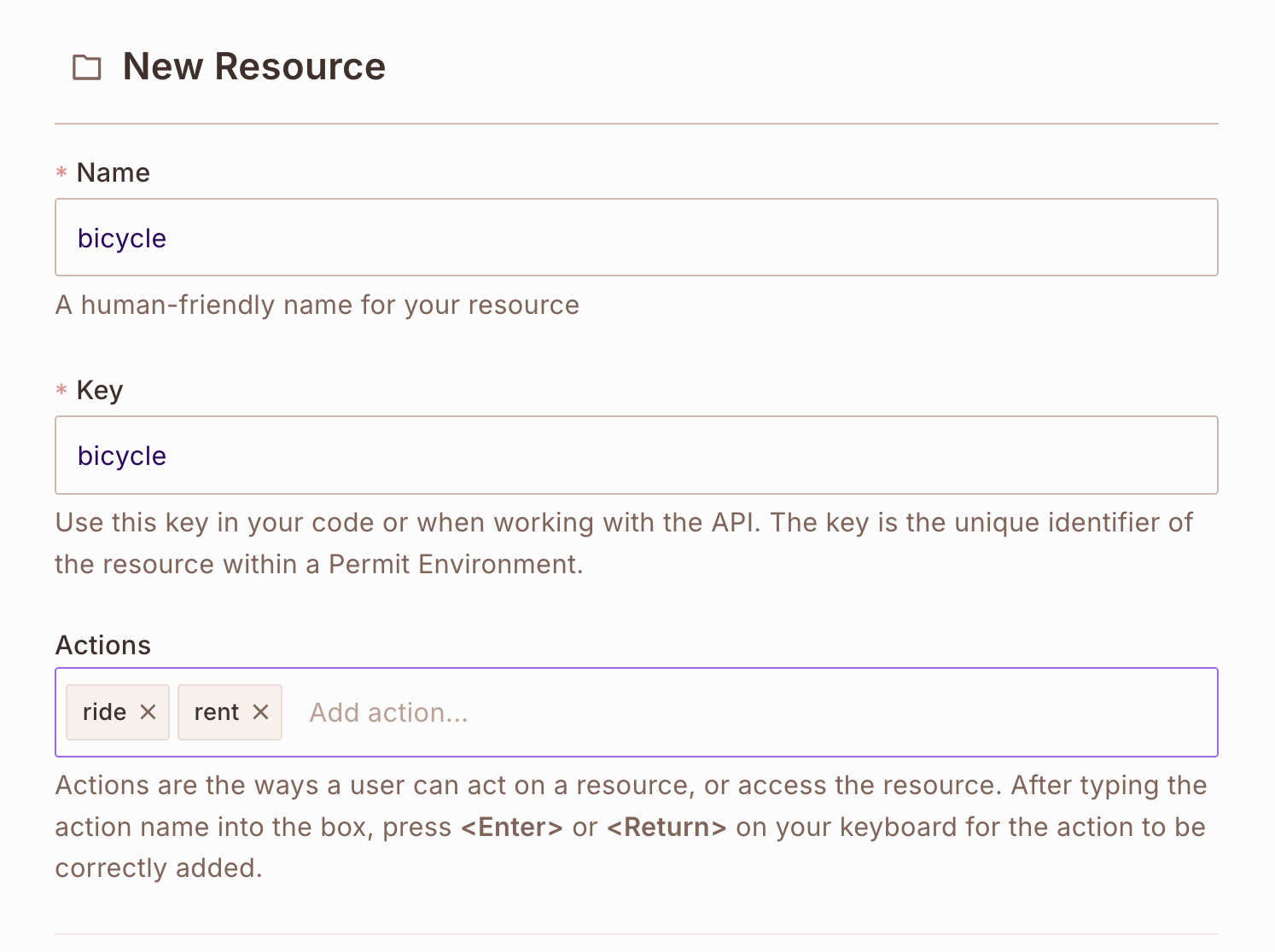Click the human-friendly name helper text
1275x952 pixels.
pos(317,305)
